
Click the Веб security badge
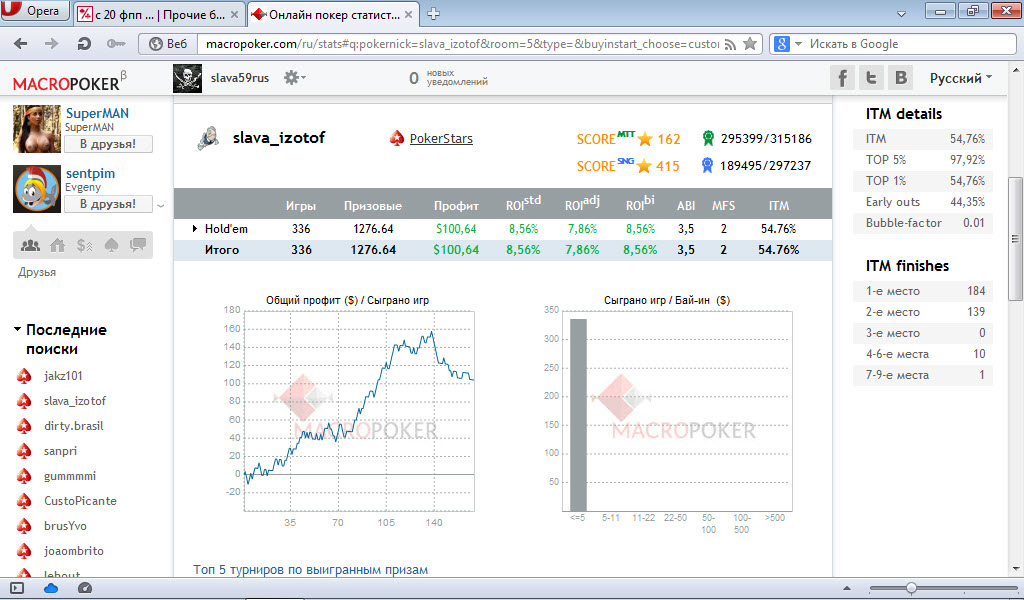click(168, 44)
